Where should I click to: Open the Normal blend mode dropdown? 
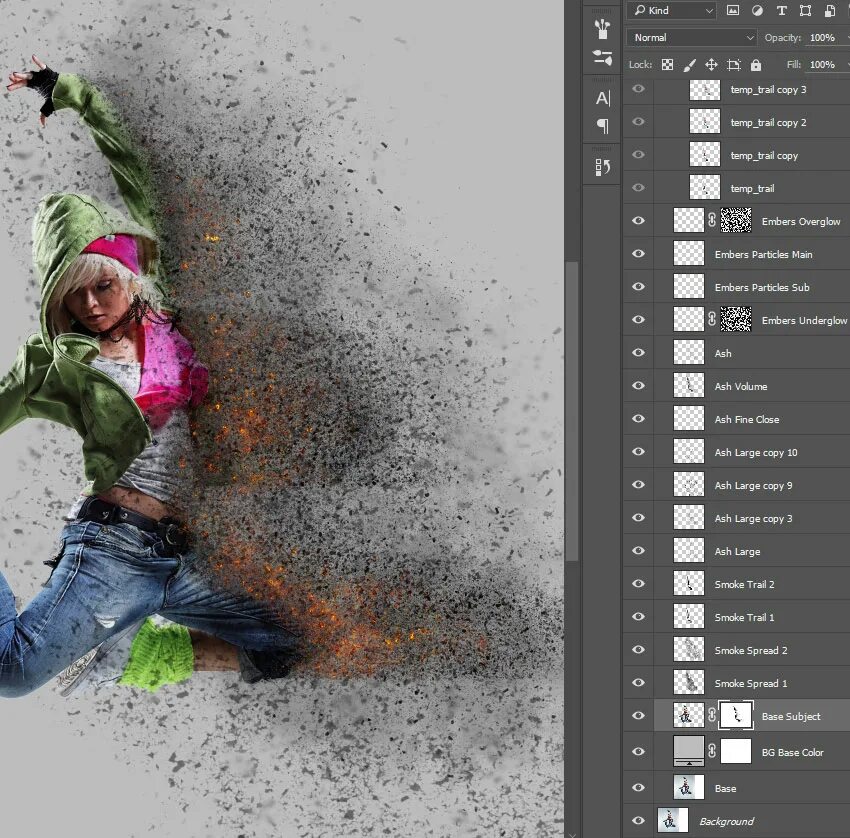point(692,37)
